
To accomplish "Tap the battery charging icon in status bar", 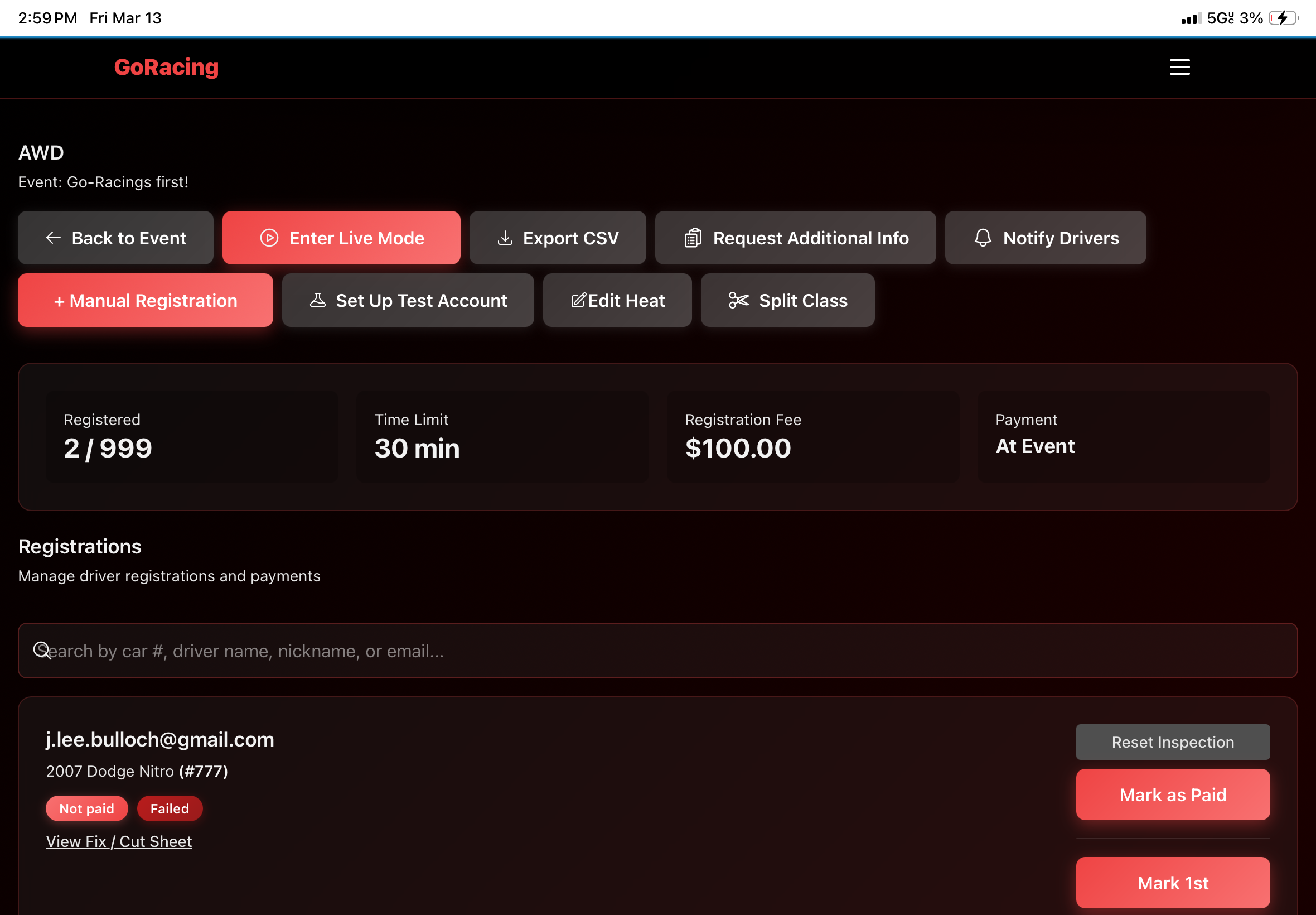I will pyautogui.click(x=1282, y=18).
